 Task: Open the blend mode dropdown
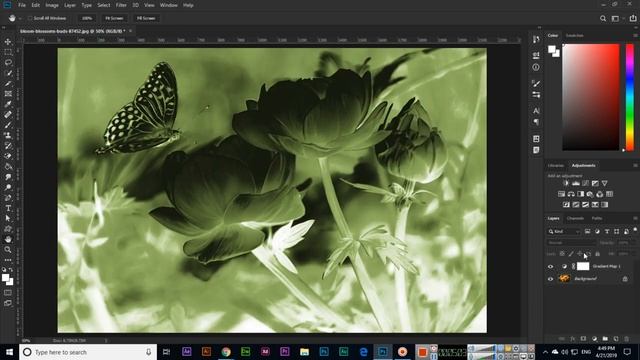point(571,242)
